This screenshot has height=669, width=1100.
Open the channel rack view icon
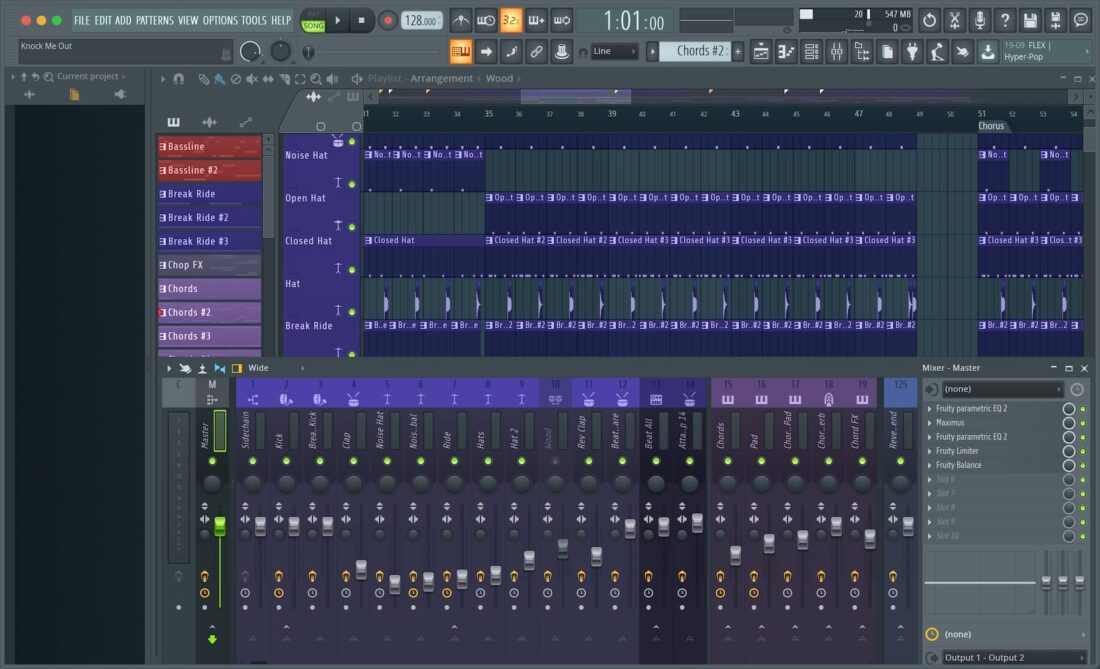click(812, 51)
